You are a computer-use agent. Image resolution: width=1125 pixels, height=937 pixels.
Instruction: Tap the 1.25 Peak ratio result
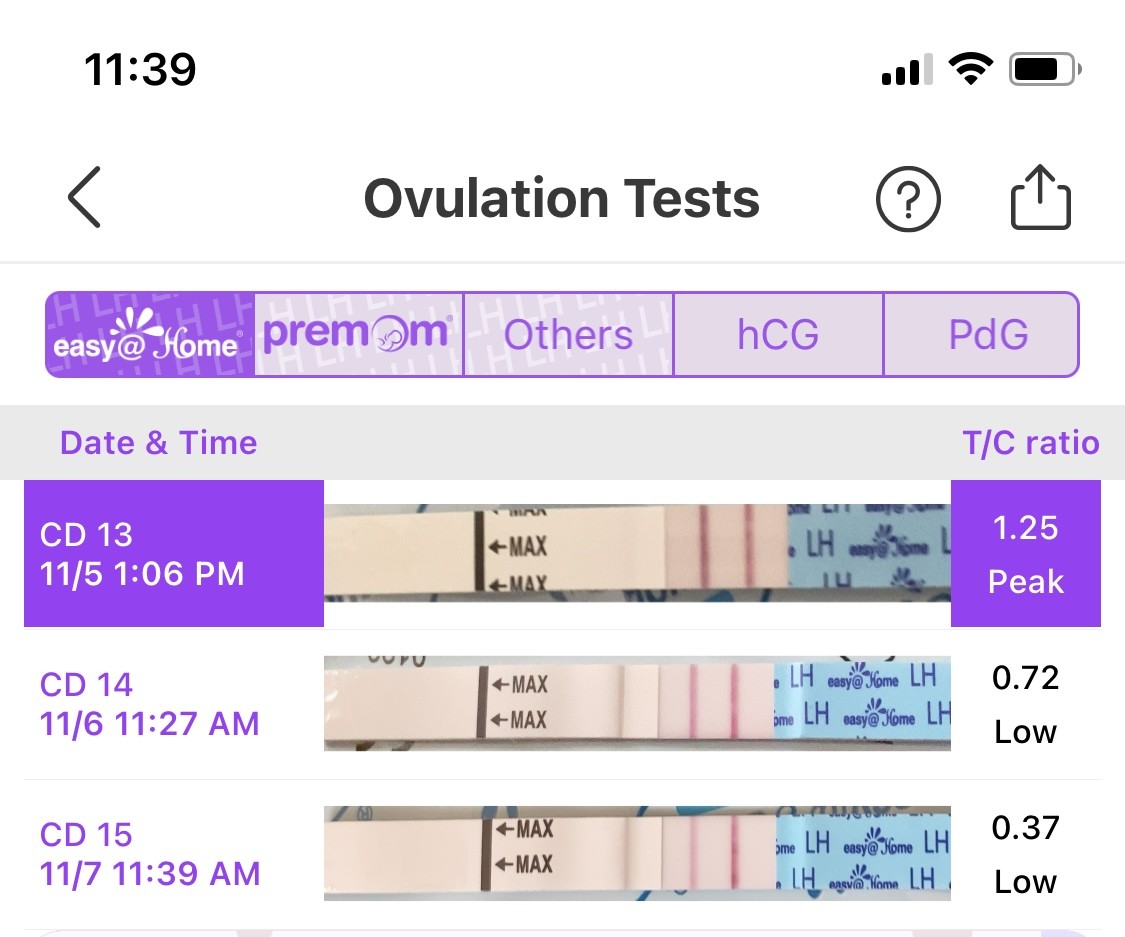click(x=1025, y=553)
